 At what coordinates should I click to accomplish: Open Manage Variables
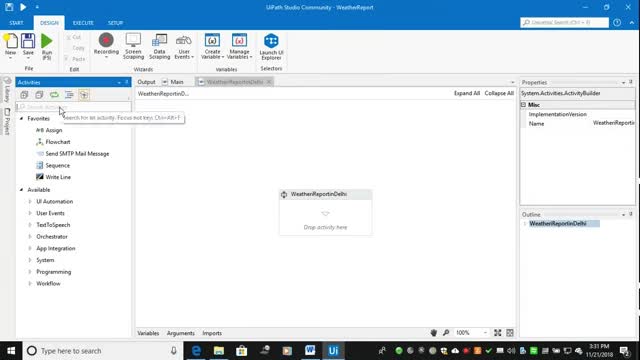point(239,46)
